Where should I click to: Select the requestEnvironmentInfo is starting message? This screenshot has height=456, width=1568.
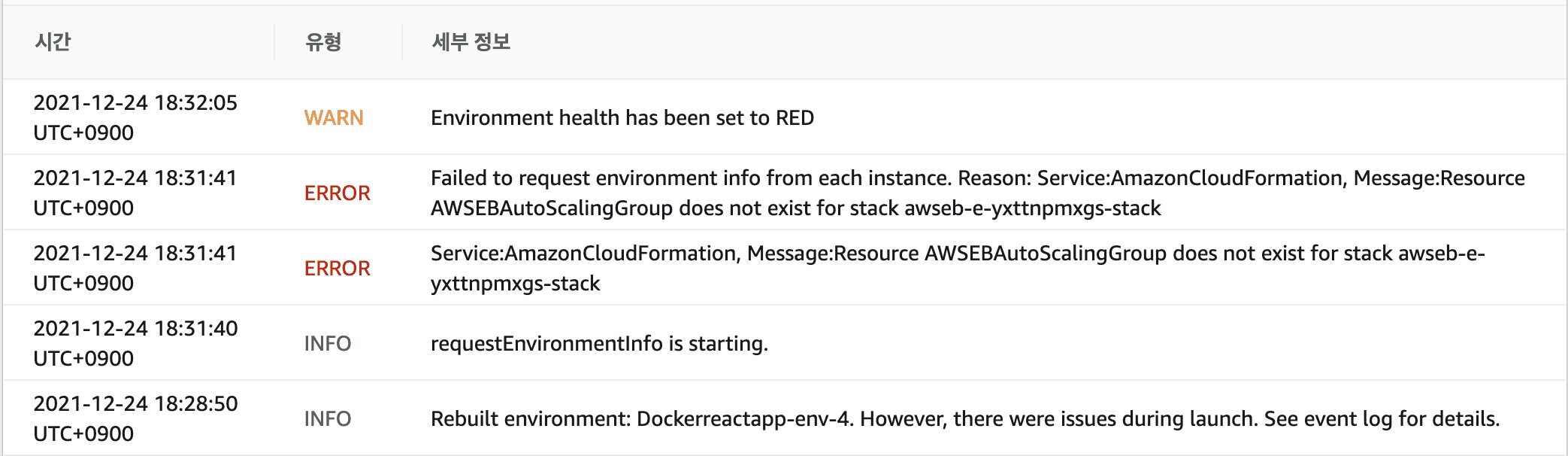tap(599, 343)
